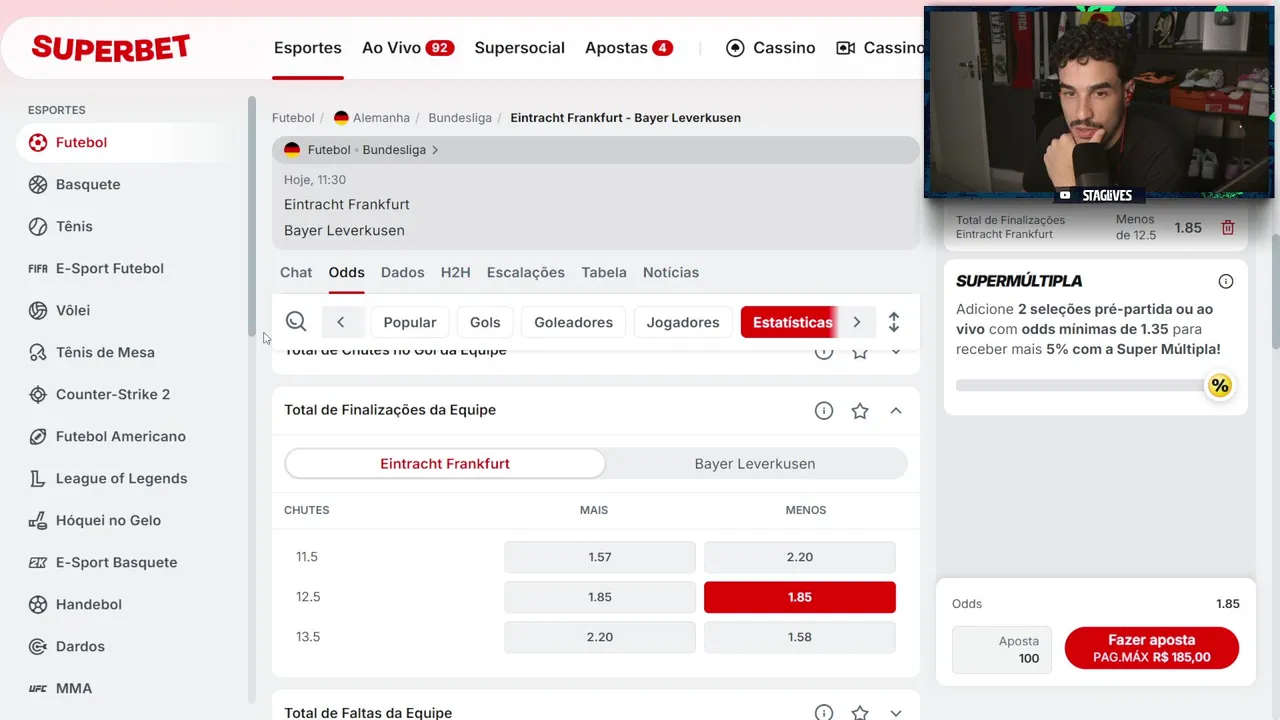The image size is (1280, 720).
Task: Select the Vôlei volleyball icon
Action: (x=38, y=311)
